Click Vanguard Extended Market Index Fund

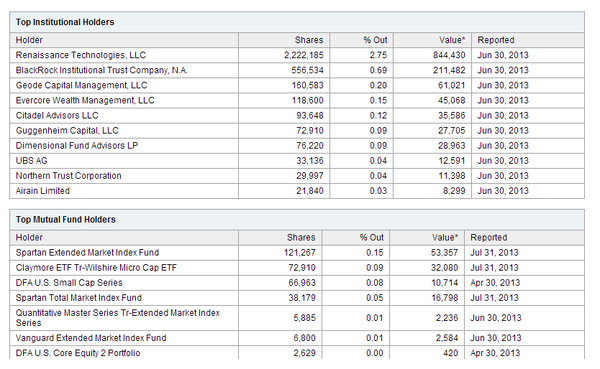pos(91,338)
